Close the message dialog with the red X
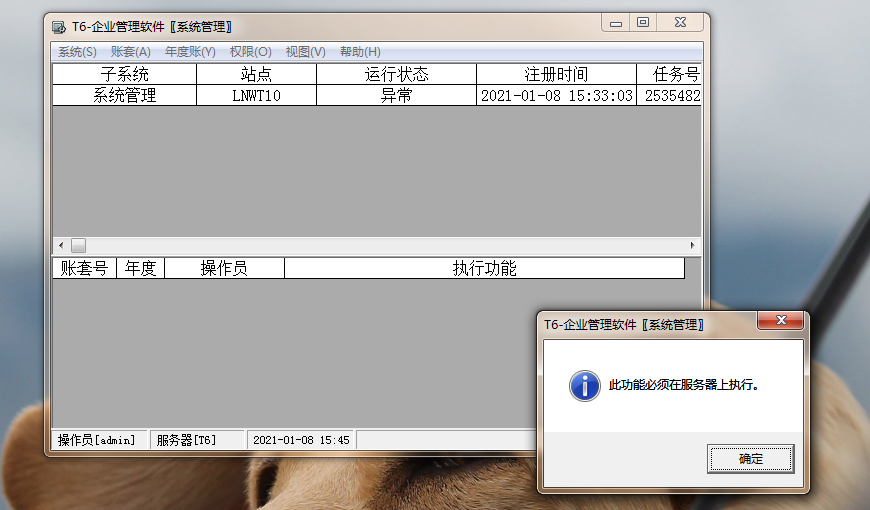The height and width of the screenshot is (510, 870). [x=781, y=320]
